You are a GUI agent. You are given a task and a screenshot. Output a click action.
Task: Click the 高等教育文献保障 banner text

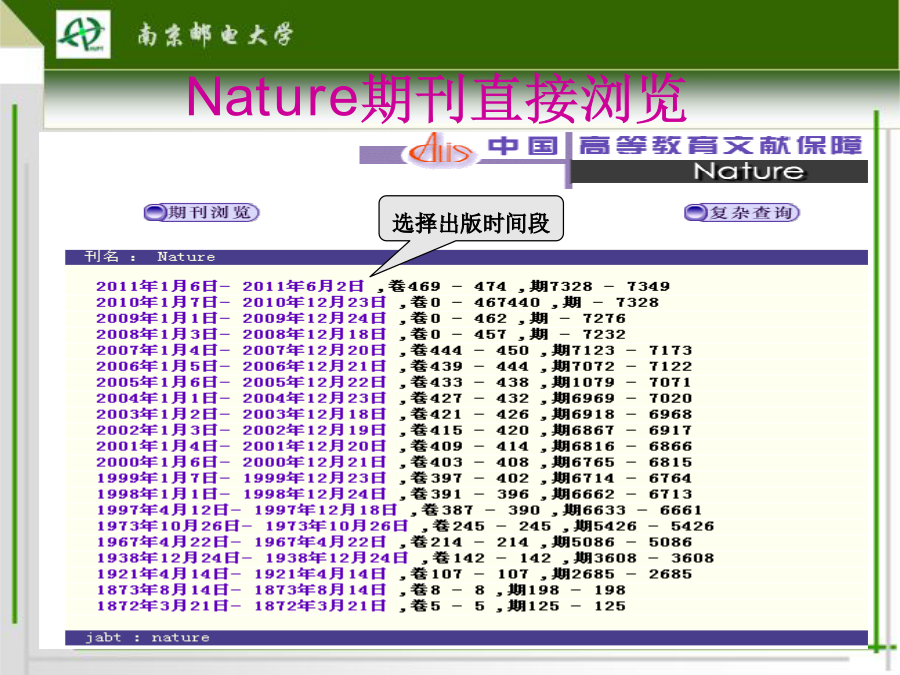(721, 146)
